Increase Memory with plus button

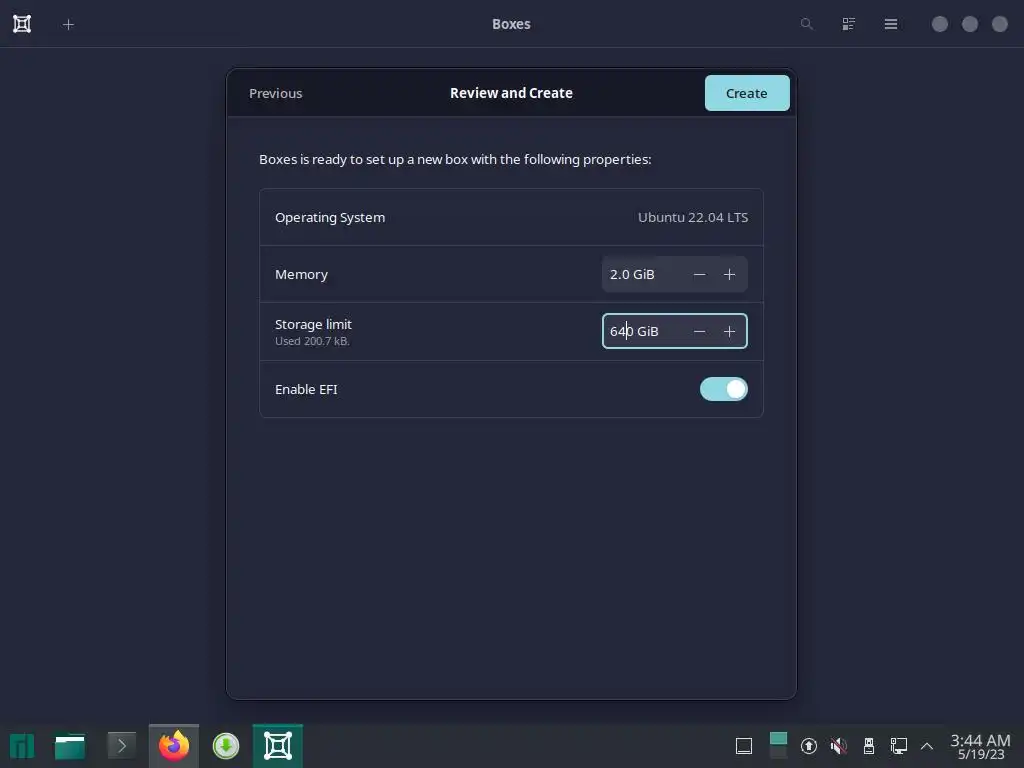(x=729, y=274)
